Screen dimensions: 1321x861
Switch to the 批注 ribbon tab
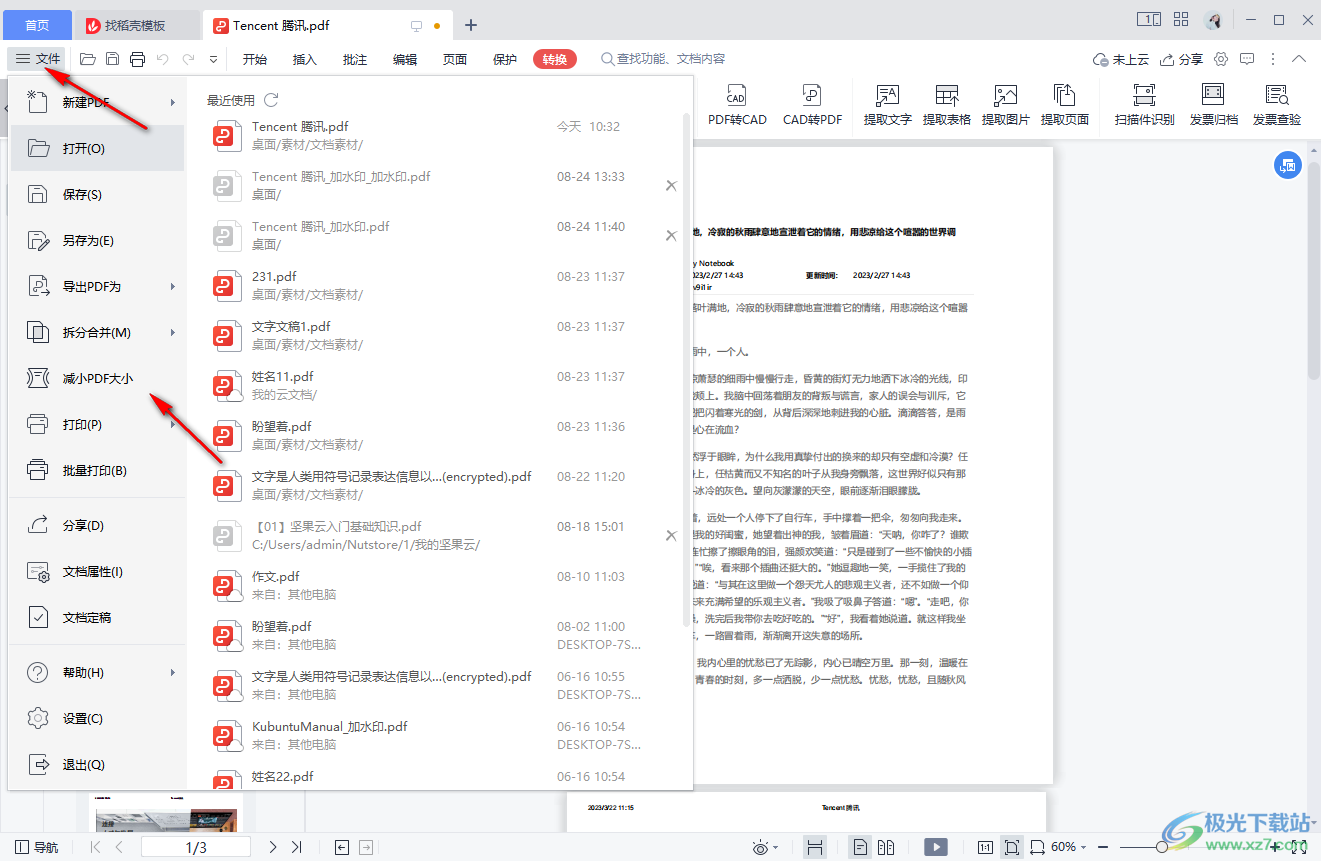click(355, 59)
